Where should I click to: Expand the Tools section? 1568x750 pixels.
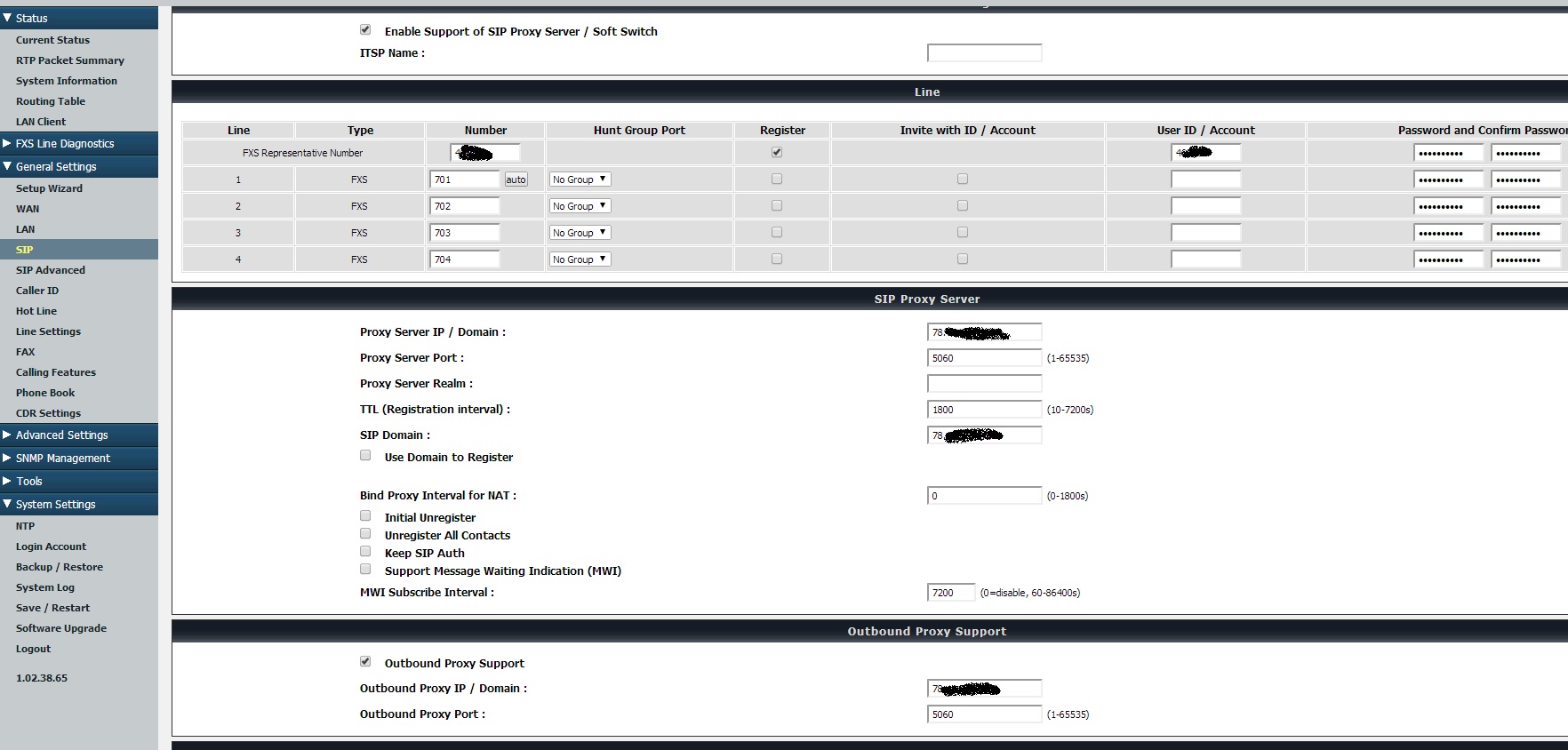pos(78,481)
